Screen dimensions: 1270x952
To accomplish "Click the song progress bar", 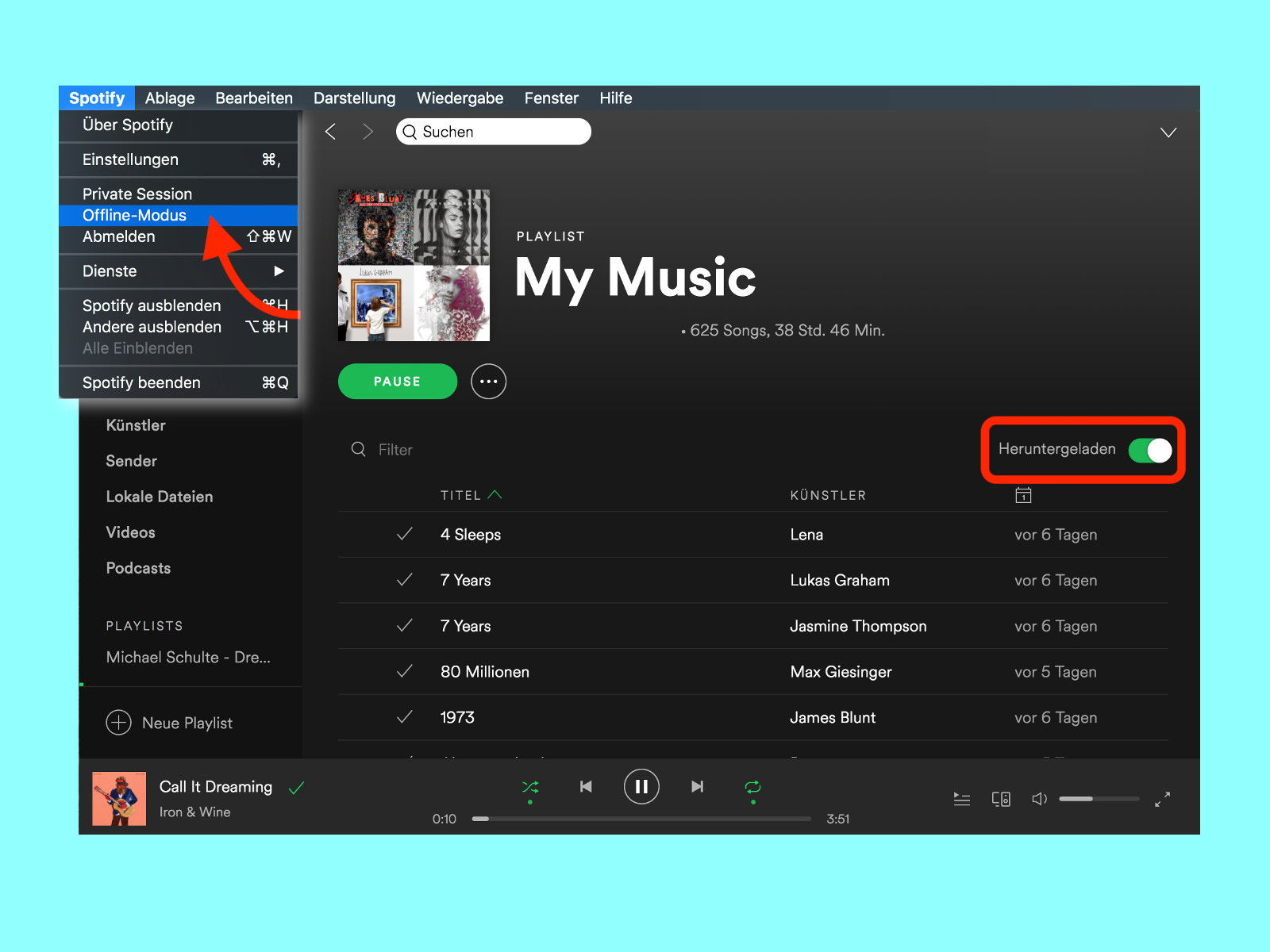I will click(x=641, y=819).
